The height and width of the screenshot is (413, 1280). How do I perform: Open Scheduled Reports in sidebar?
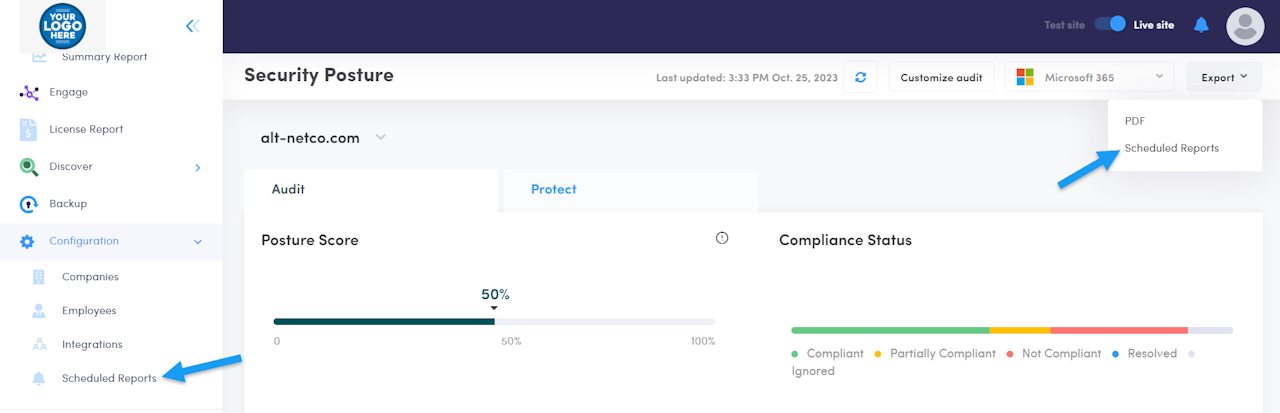[108, 378]
